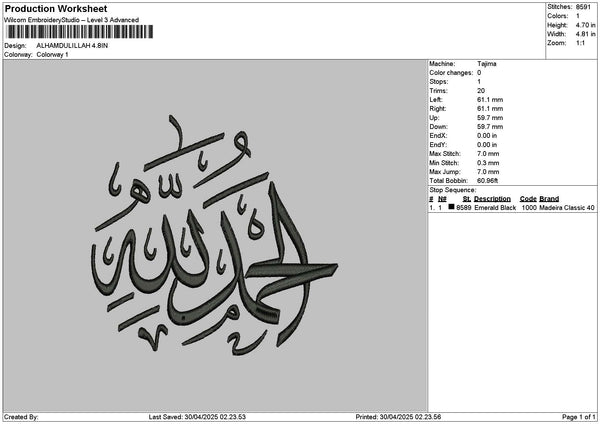Select the Right 61.1 mm value
Viewport: 600px width, 424px height.
coord(490,109)
